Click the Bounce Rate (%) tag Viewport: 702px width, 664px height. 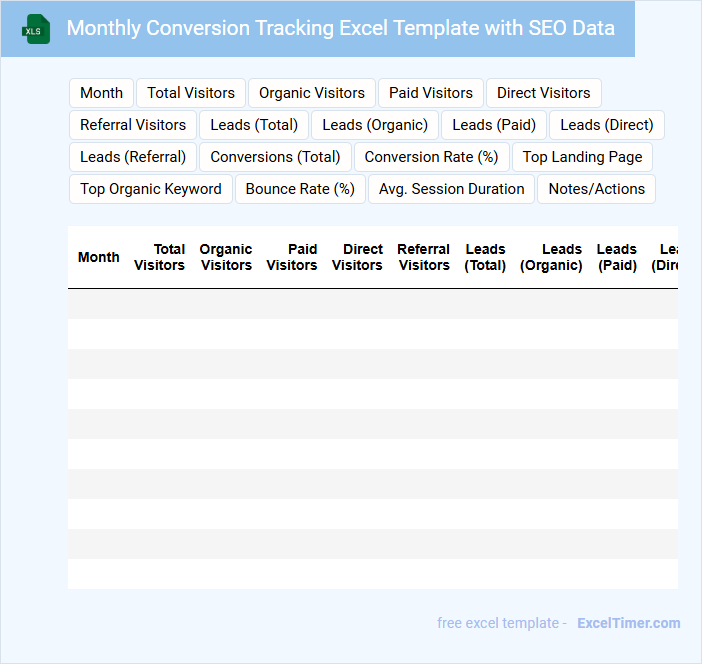300,189
